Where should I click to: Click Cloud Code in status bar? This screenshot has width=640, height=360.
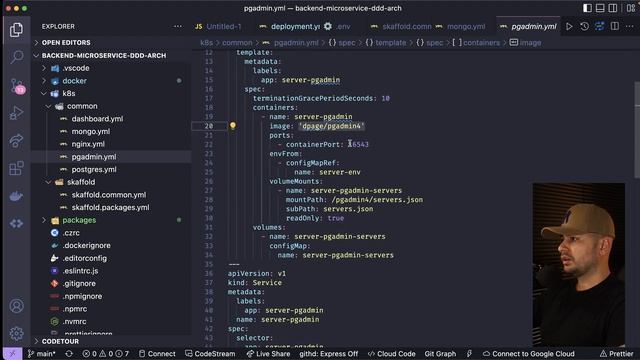click(x=391, y=354)
